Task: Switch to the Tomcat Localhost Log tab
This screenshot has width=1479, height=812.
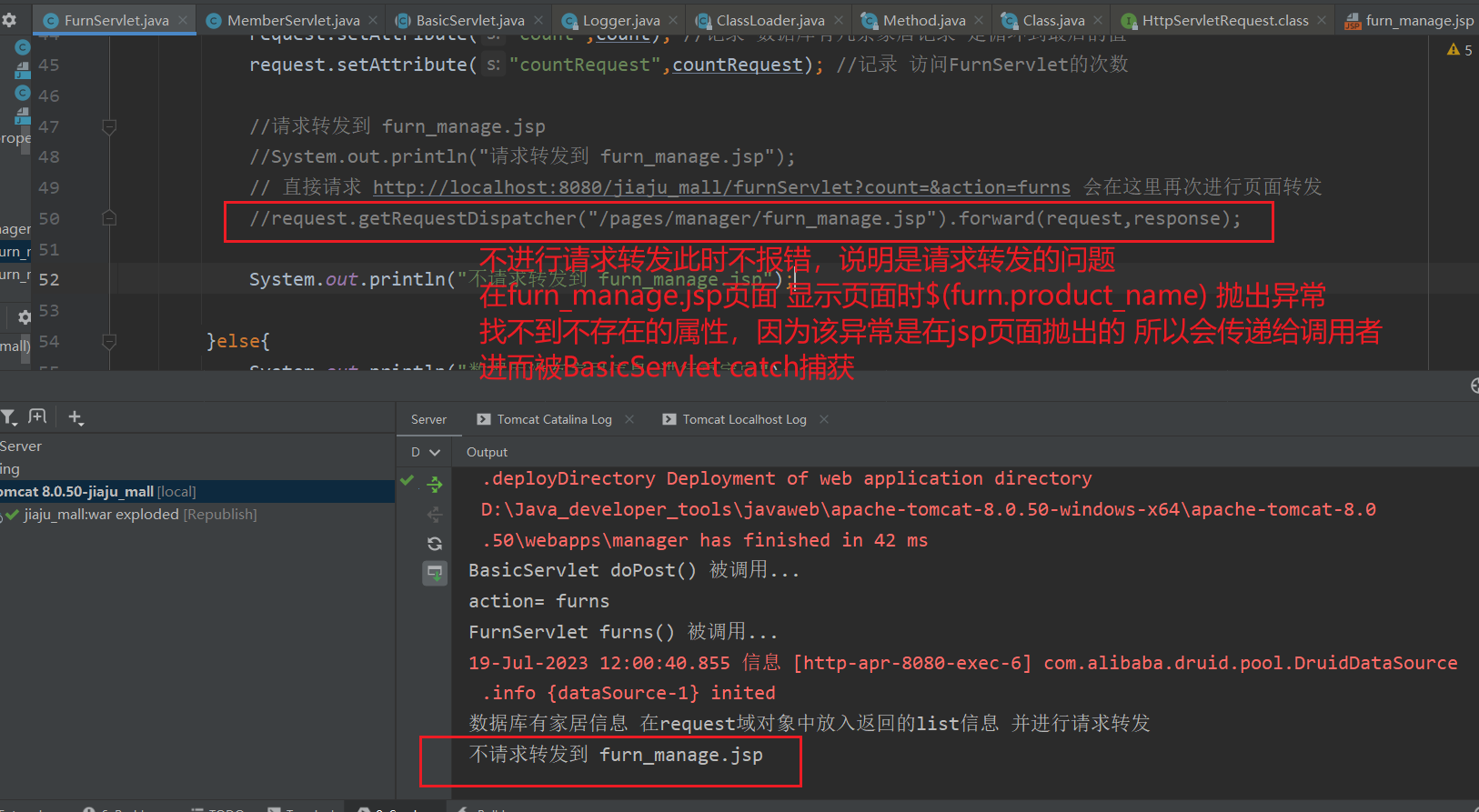Action: pos(744,419)
